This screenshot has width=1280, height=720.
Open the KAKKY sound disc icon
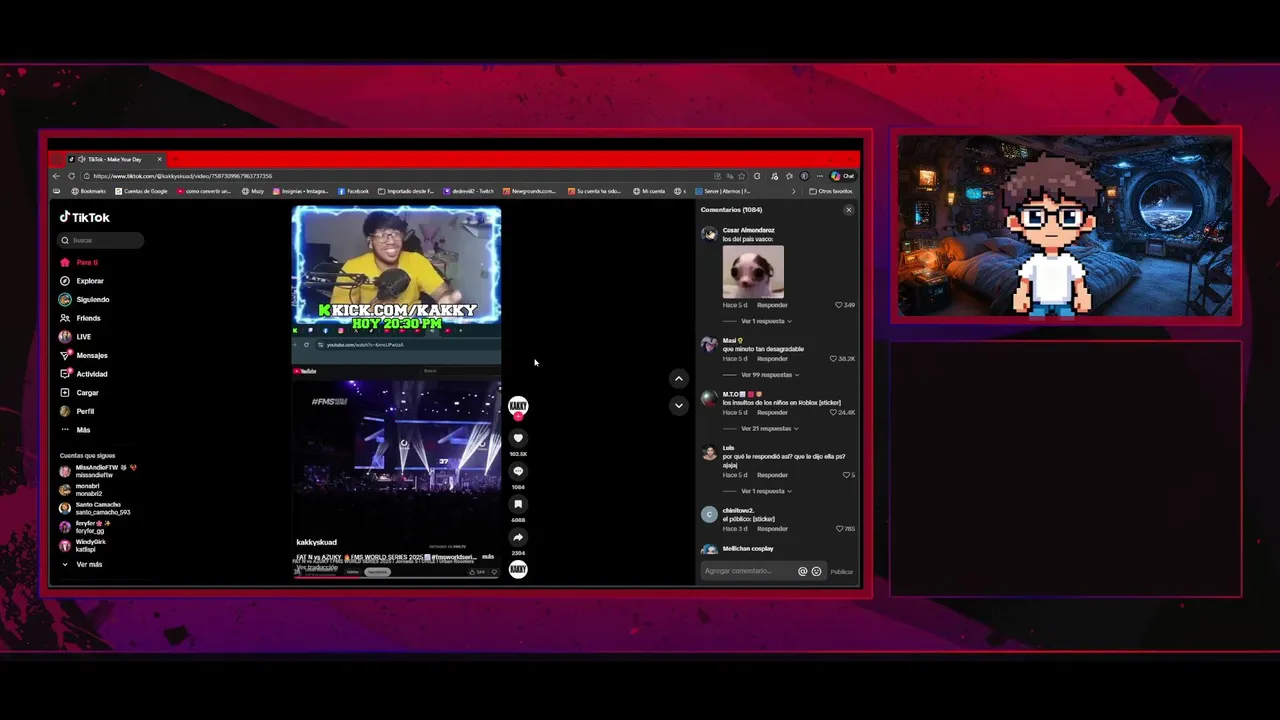coord(518,569)
